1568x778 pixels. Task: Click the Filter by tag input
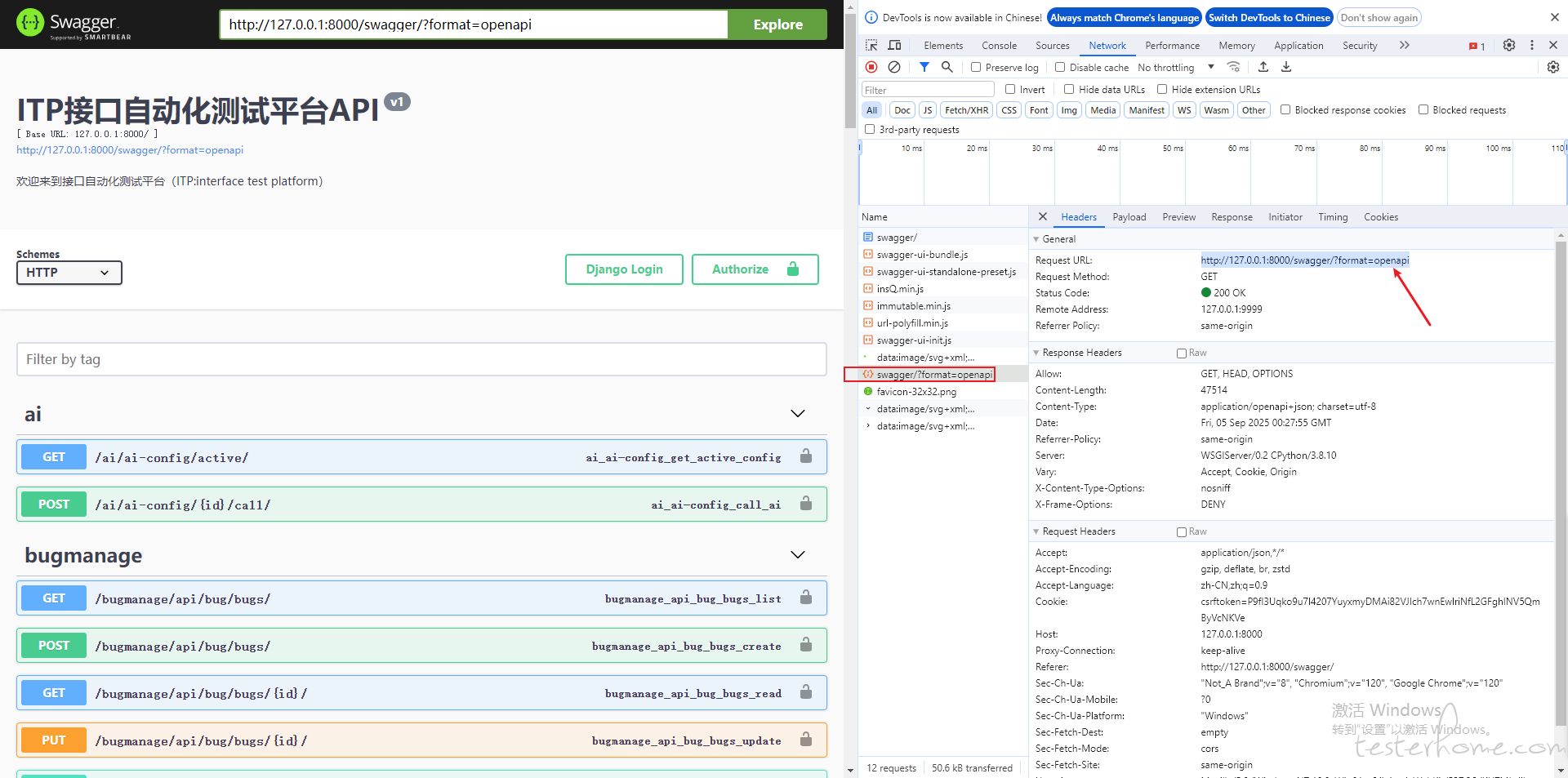pos(421,359)
